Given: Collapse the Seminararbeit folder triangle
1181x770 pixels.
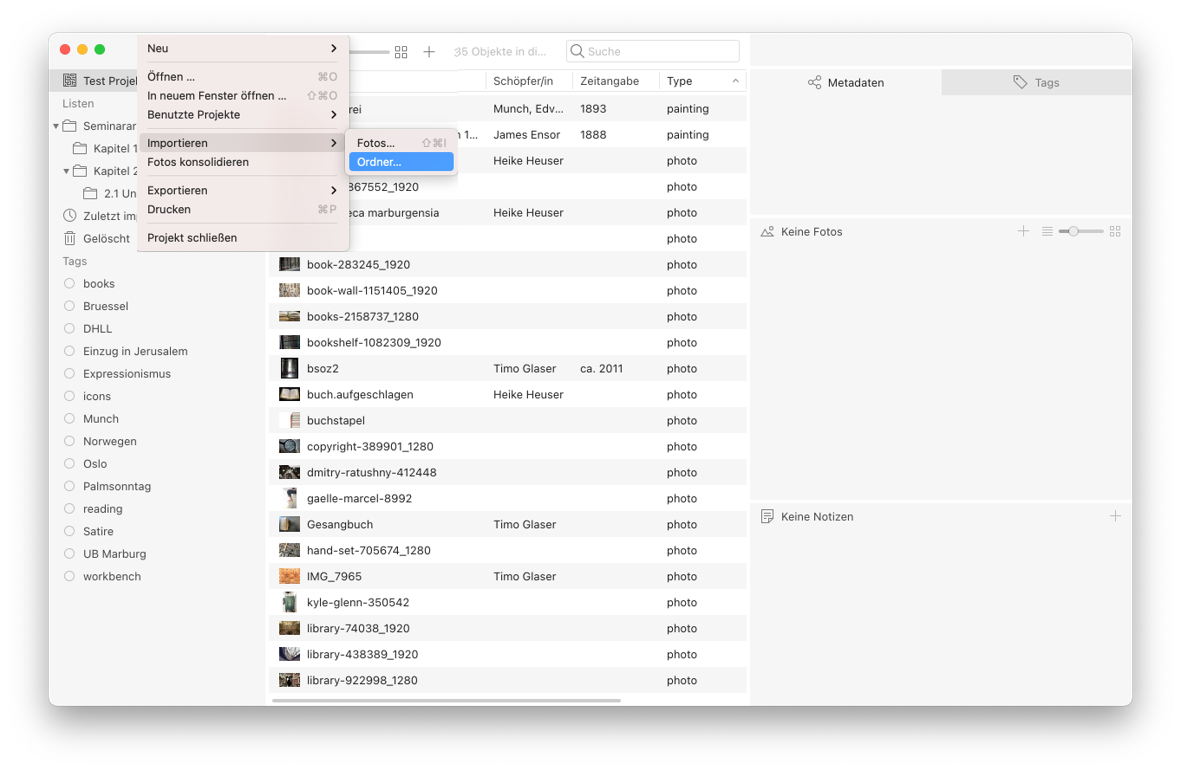Looking at the screenshot, I should (x=56, y=126).
